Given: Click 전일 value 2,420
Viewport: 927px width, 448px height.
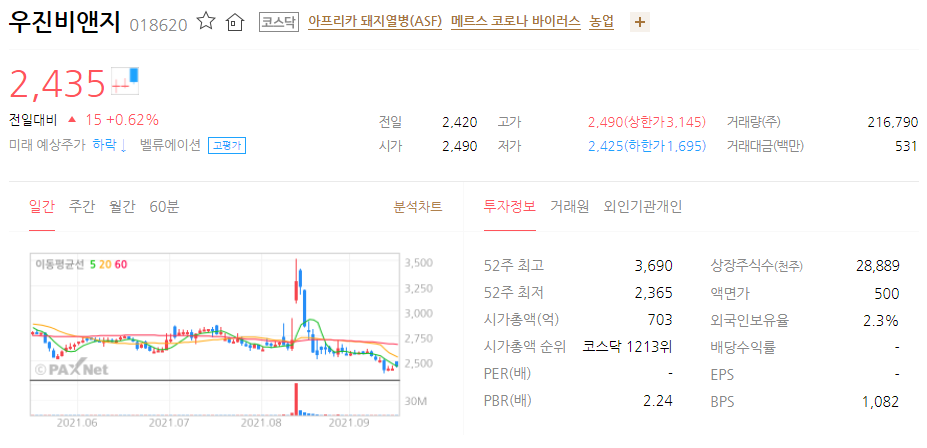Looking at the screenshot, I should (x=459, y=123).
